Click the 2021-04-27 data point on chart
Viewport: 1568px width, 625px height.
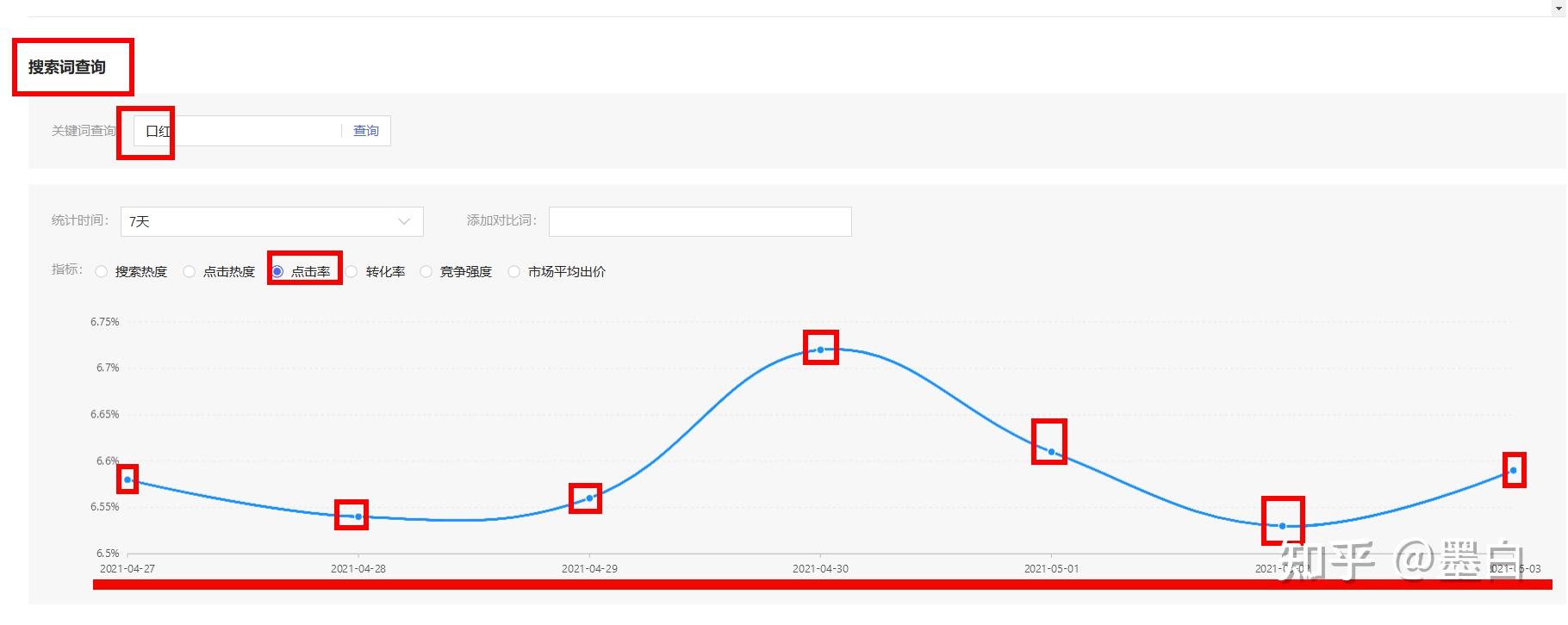[x=128, y=480]
